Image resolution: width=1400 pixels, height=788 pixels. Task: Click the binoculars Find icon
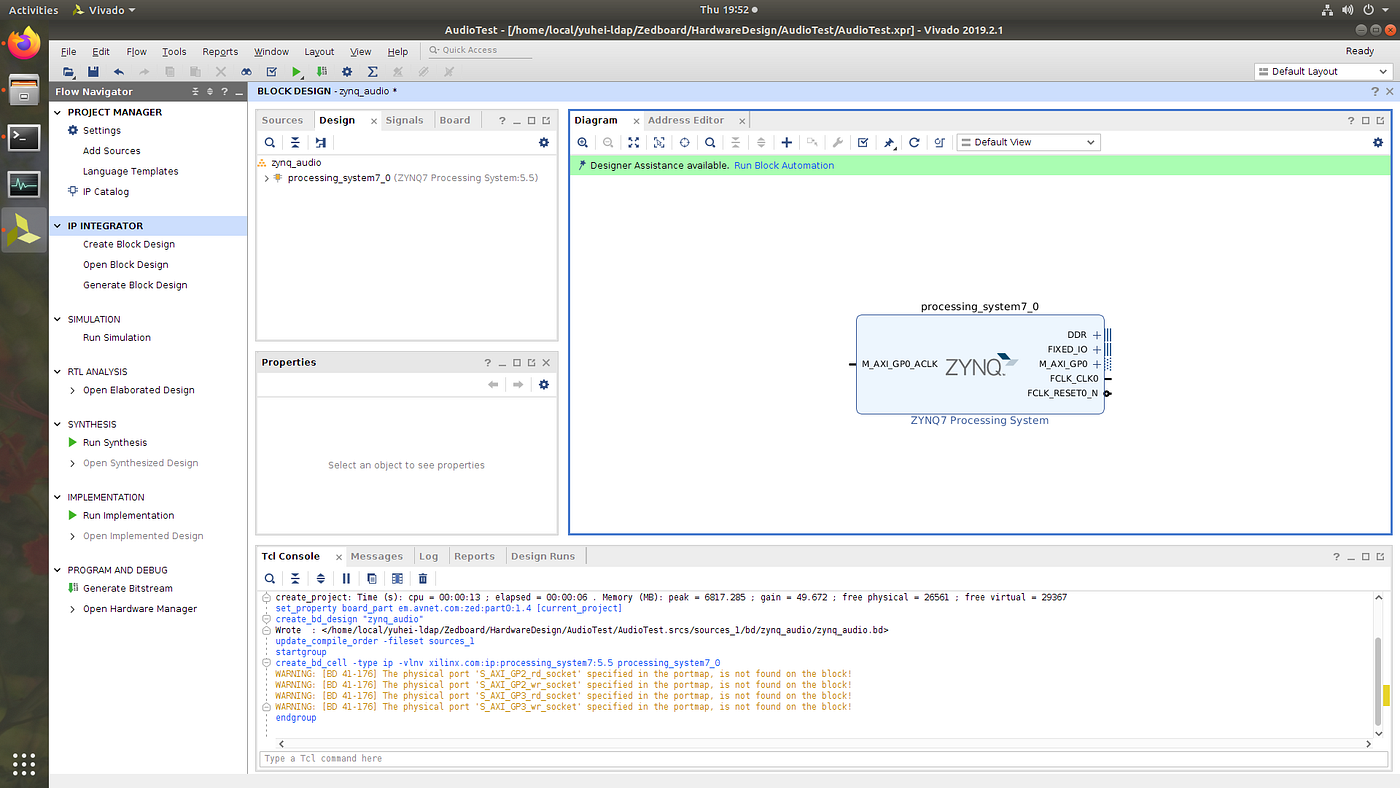[x=246, y=72]
